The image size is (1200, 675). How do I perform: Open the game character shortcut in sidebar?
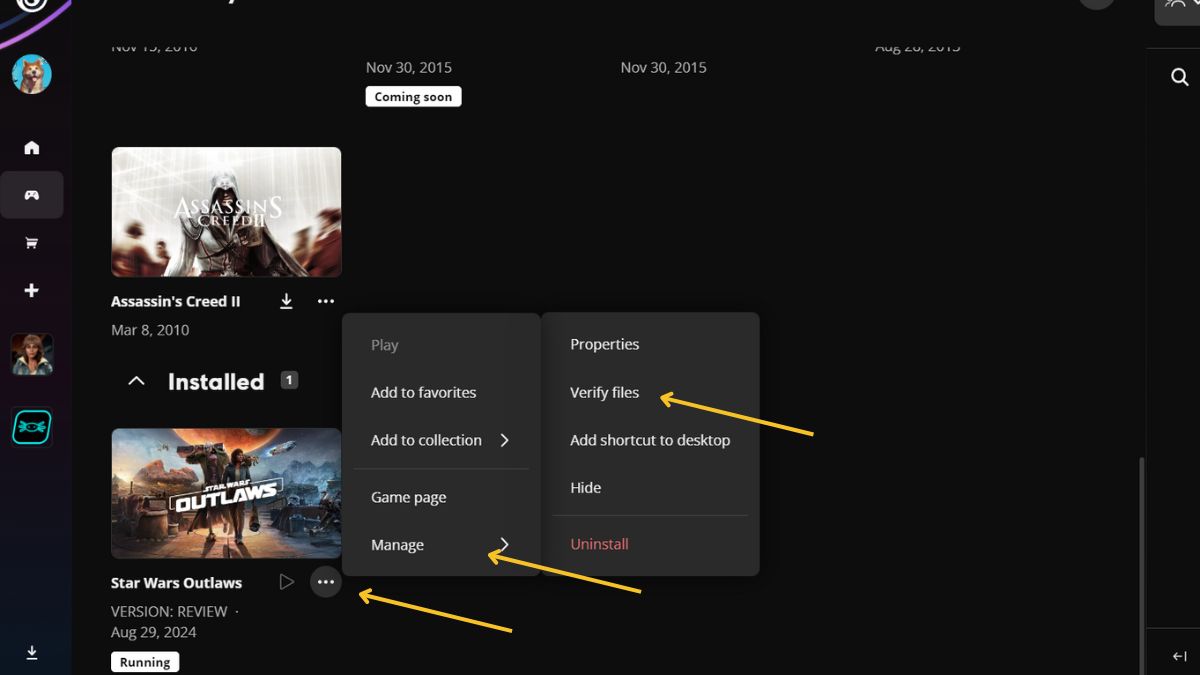[32, 354]
